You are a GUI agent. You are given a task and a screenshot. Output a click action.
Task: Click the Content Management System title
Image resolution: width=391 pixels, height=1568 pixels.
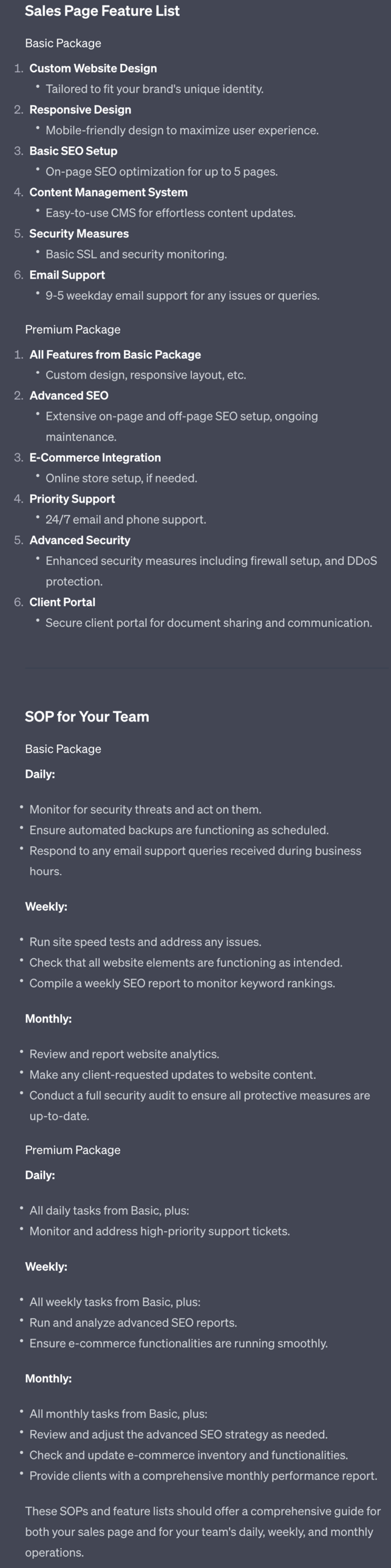pyautogui.click(x=108, y=192)
